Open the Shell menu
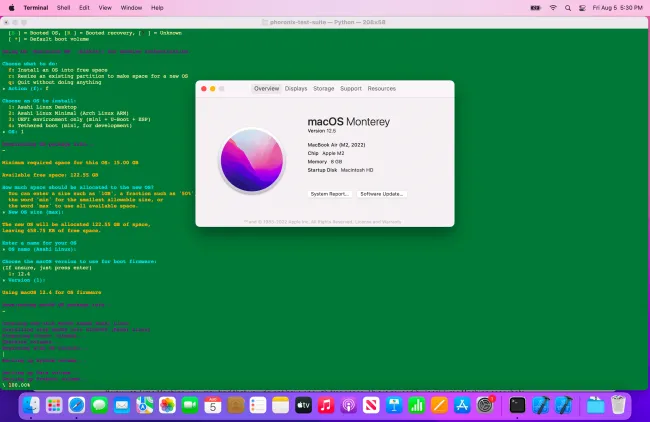 63,6
